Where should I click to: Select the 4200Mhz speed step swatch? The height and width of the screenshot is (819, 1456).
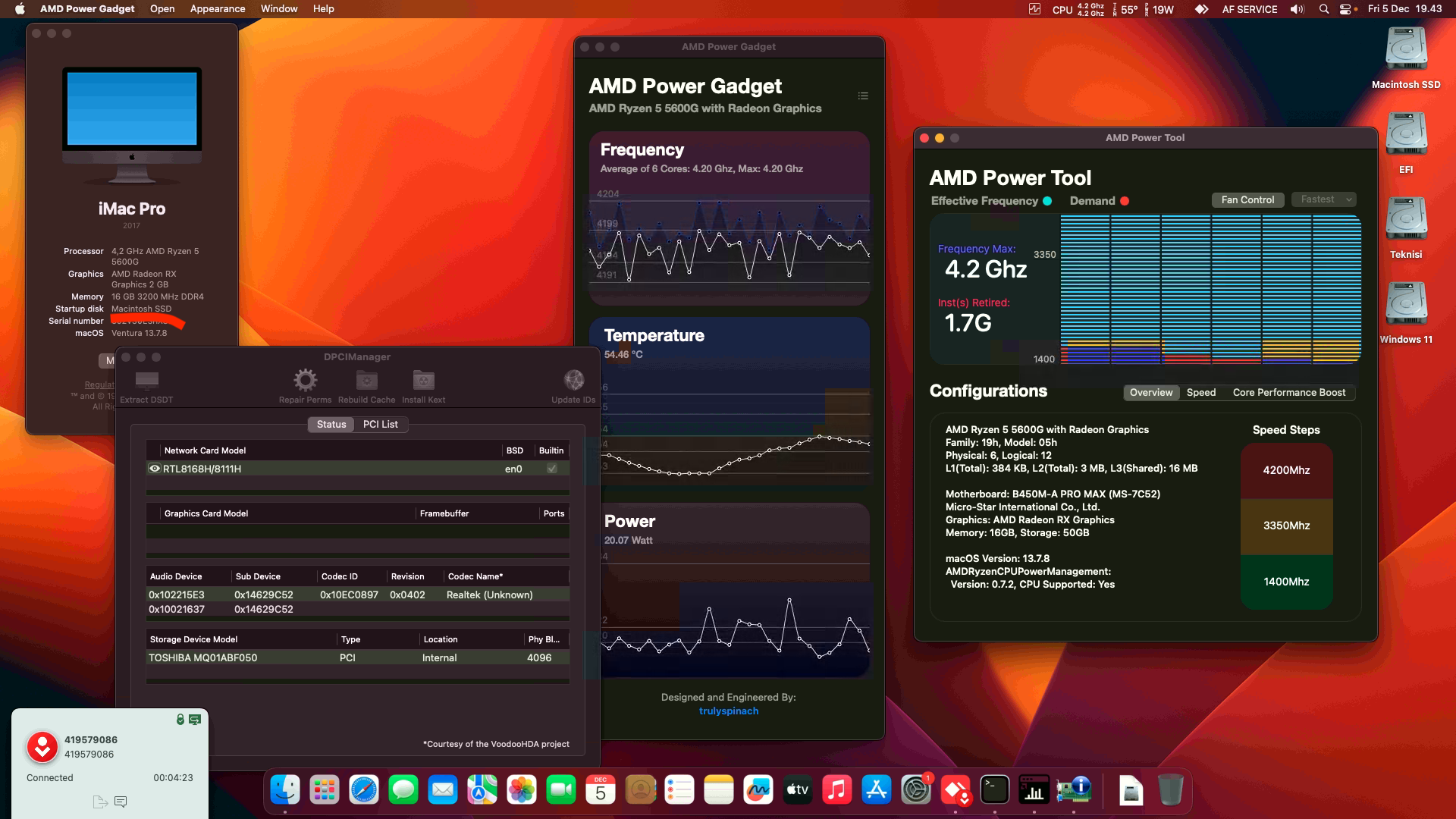1286,470
